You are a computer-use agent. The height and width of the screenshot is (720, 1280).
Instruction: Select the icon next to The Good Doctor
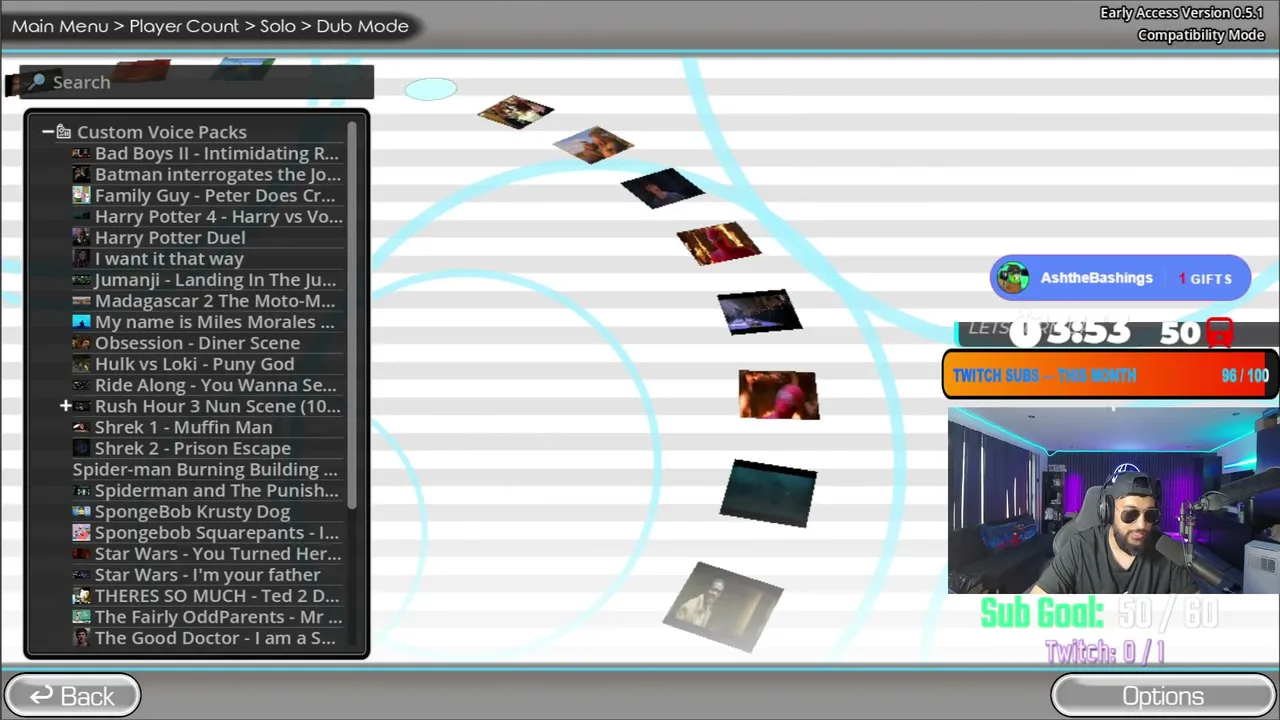click(x=81, y=638)
